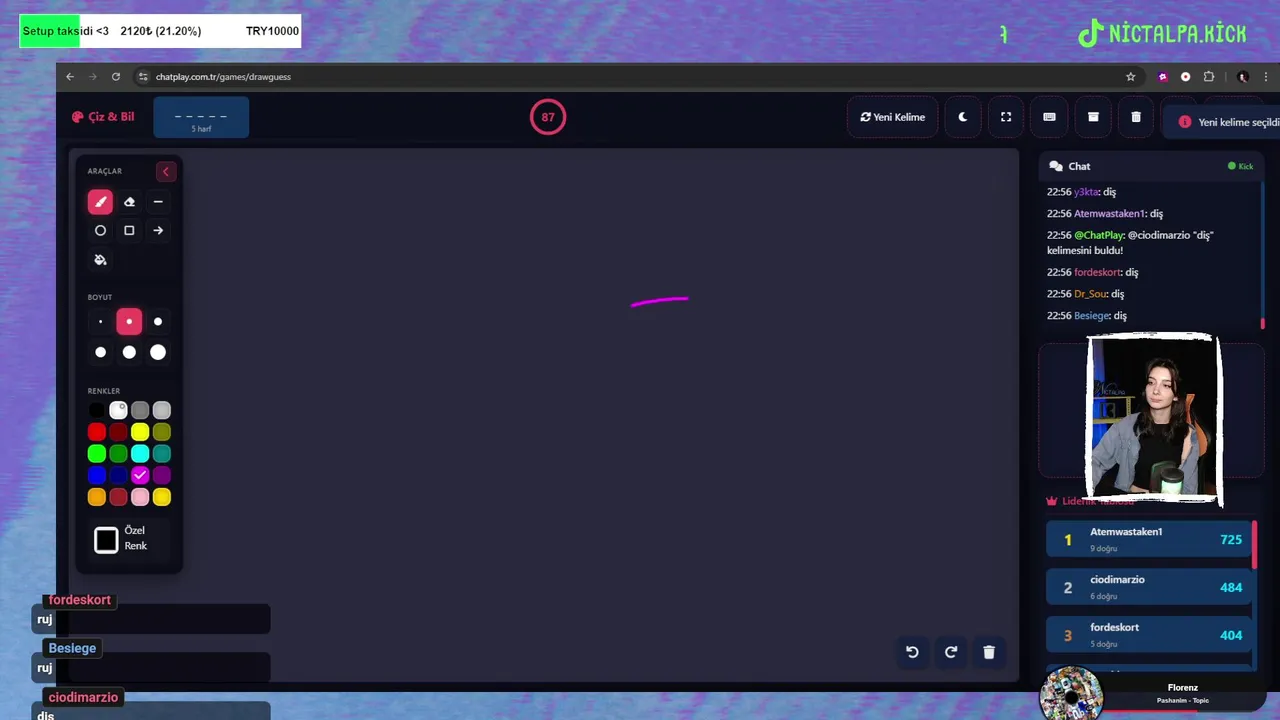The height and width of the screenshot is (720, 1280).
Task: Reload the browser page
Action: (x=116, y=77)
